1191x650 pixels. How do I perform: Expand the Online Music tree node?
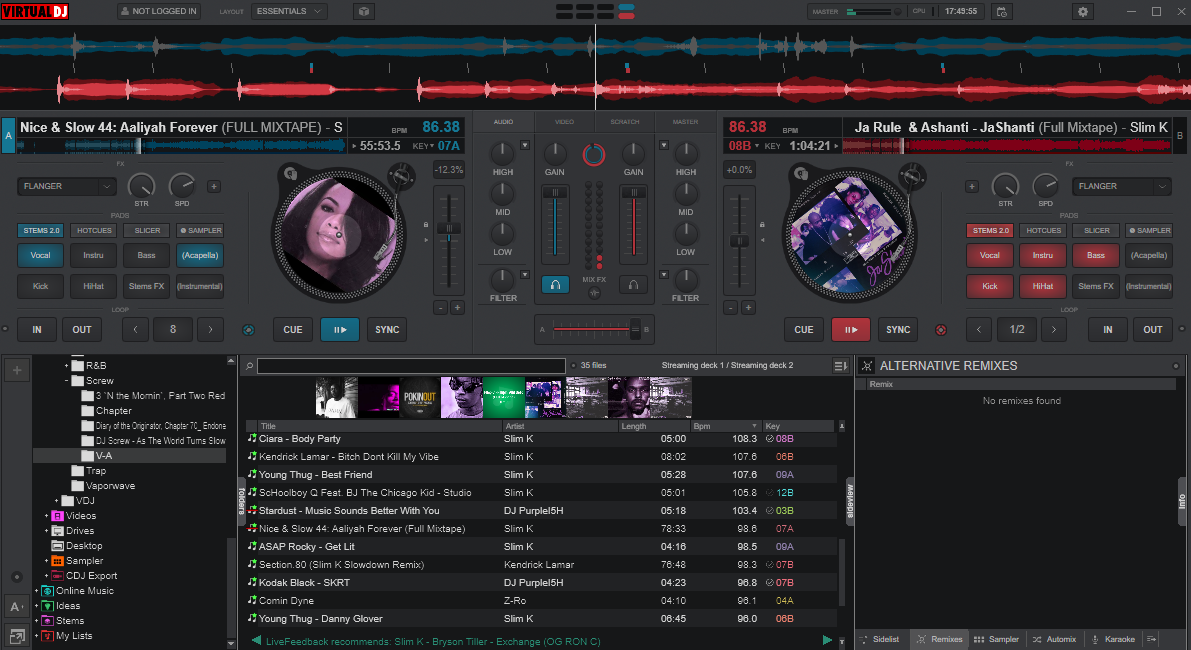[36, 591]
